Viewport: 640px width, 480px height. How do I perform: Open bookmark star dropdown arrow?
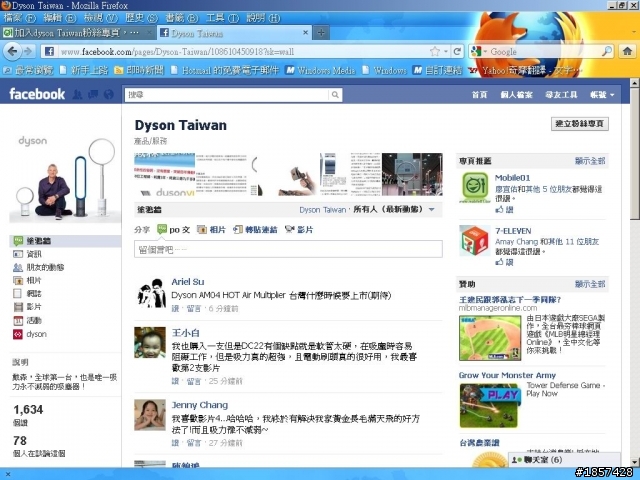pyautogui.click(x=446, y=51)
